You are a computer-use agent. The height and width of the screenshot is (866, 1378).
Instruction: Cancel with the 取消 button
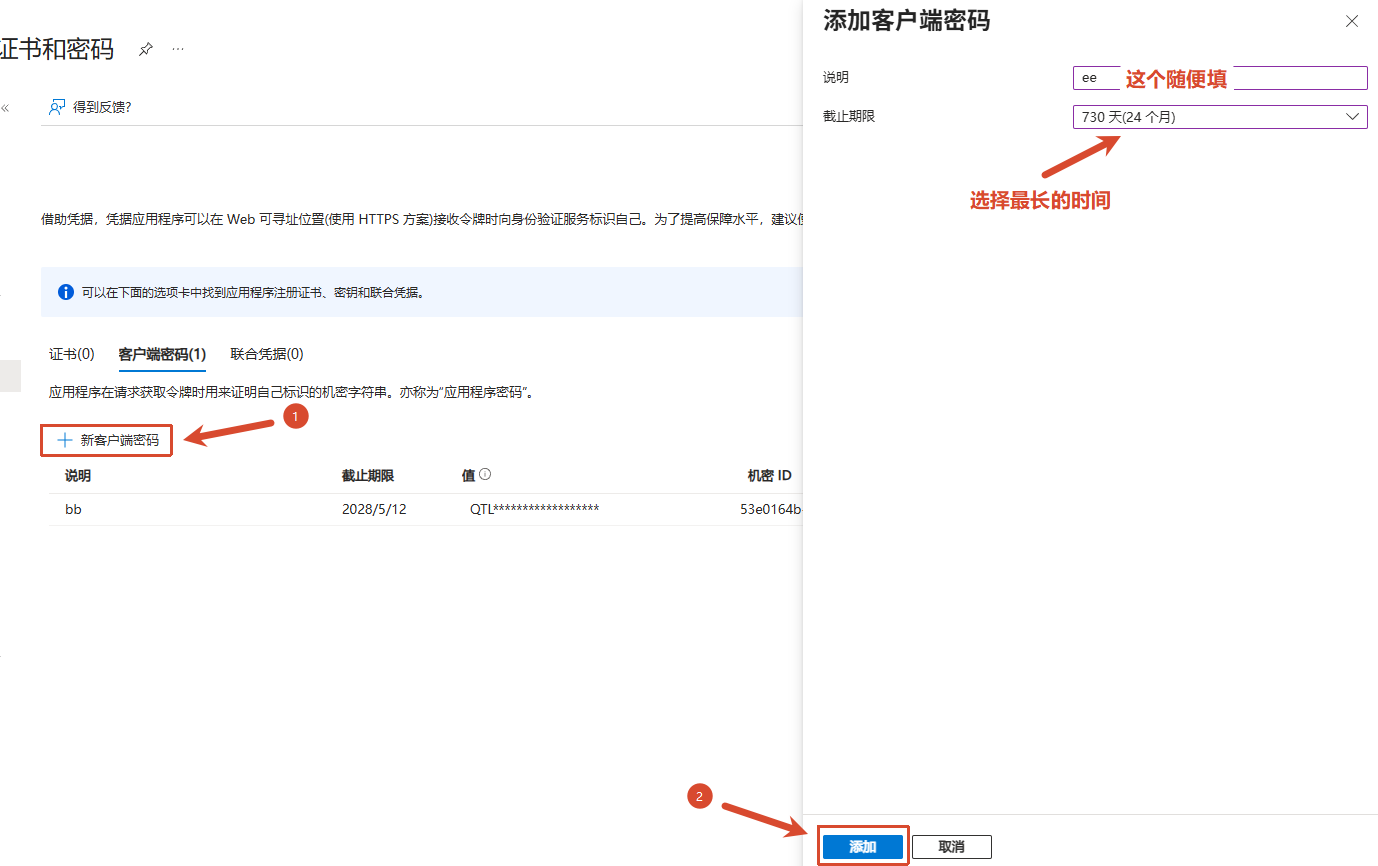952,847
